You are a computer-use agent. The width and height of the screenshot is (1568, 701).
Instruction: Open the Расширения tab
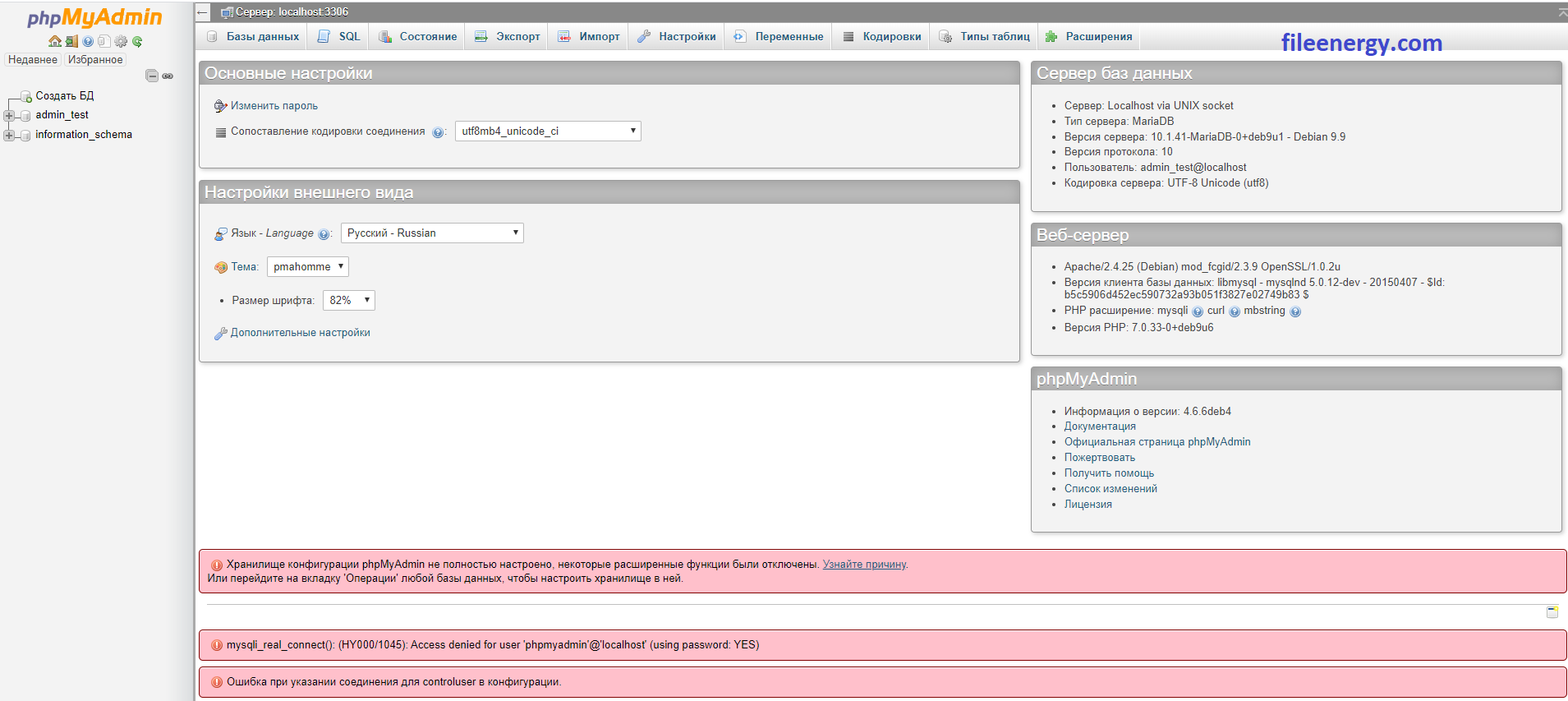(x=1088, y=37)
